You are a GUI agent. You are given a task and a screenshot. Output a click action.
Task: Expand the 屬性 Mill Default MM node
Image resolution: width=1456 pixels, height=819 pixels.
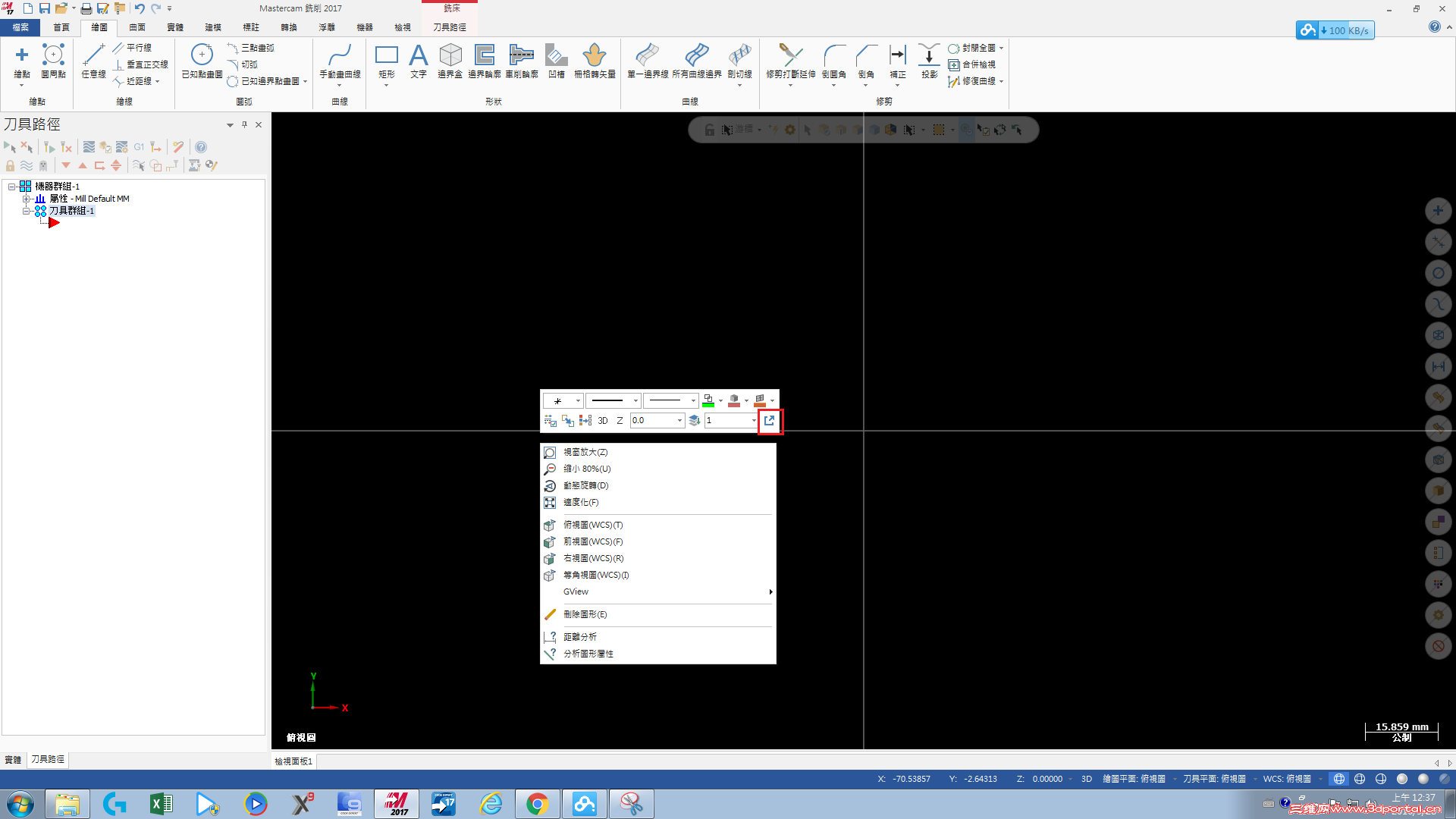[x=26, y=199]
